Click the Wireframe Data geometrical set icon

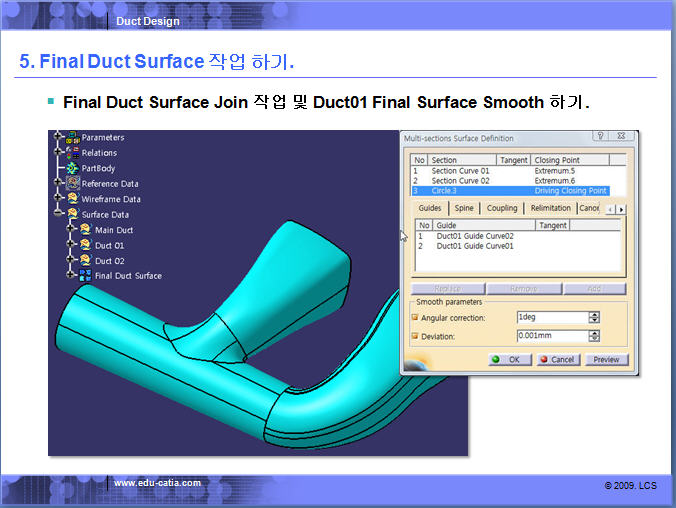72,199
